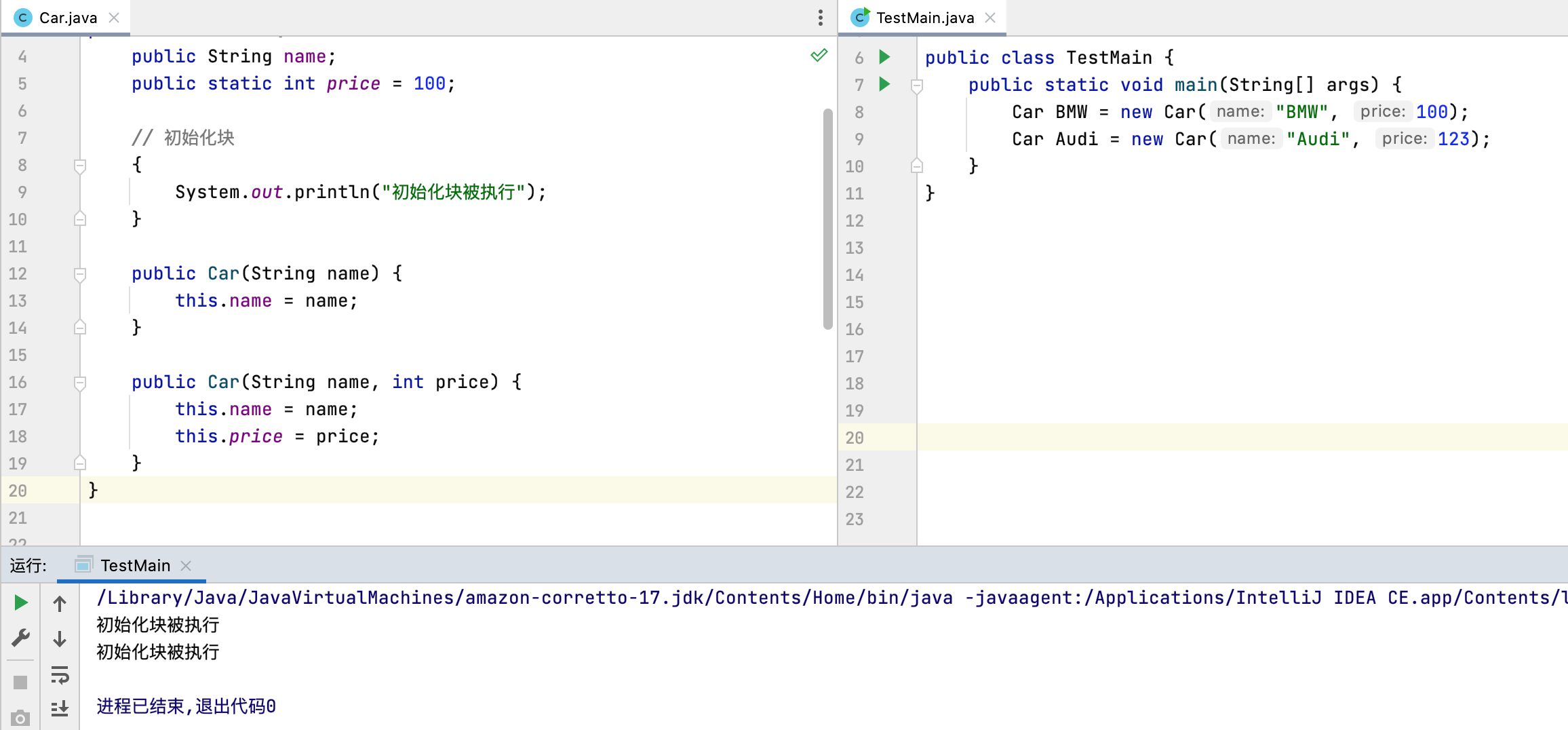Viewport: 1568px width, 730px height.
Task: Click the Car.java vertical scrollbar thumb
Action: (827, 218)
